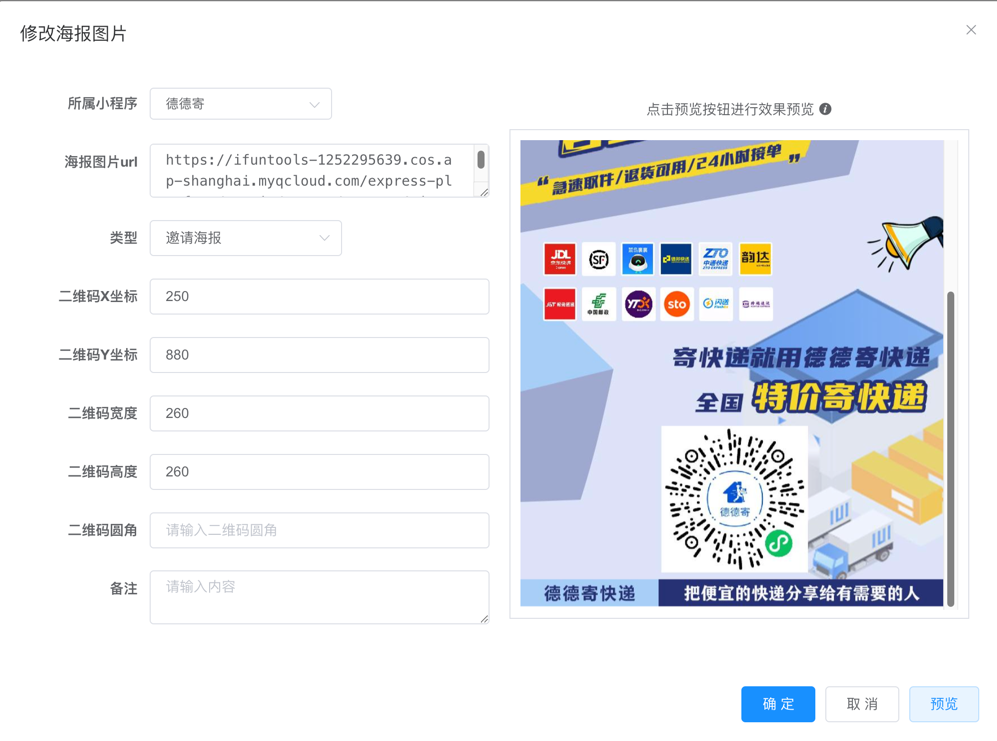Focus the 二维码Y坐标 field with 880
The width and height of the screenshot is (997, 741).
[x=319, y=355]
